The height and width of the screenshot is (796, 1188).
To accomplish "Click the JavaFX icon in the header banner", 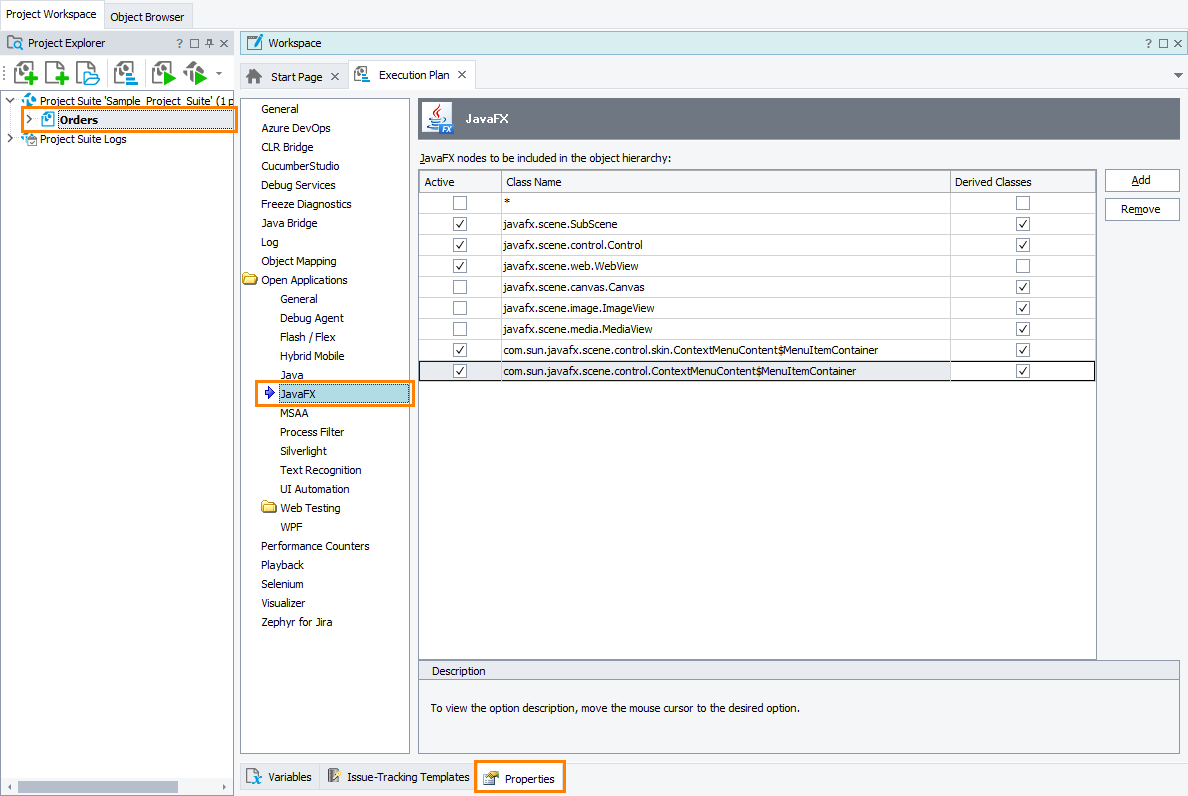I will pos(438,117).
